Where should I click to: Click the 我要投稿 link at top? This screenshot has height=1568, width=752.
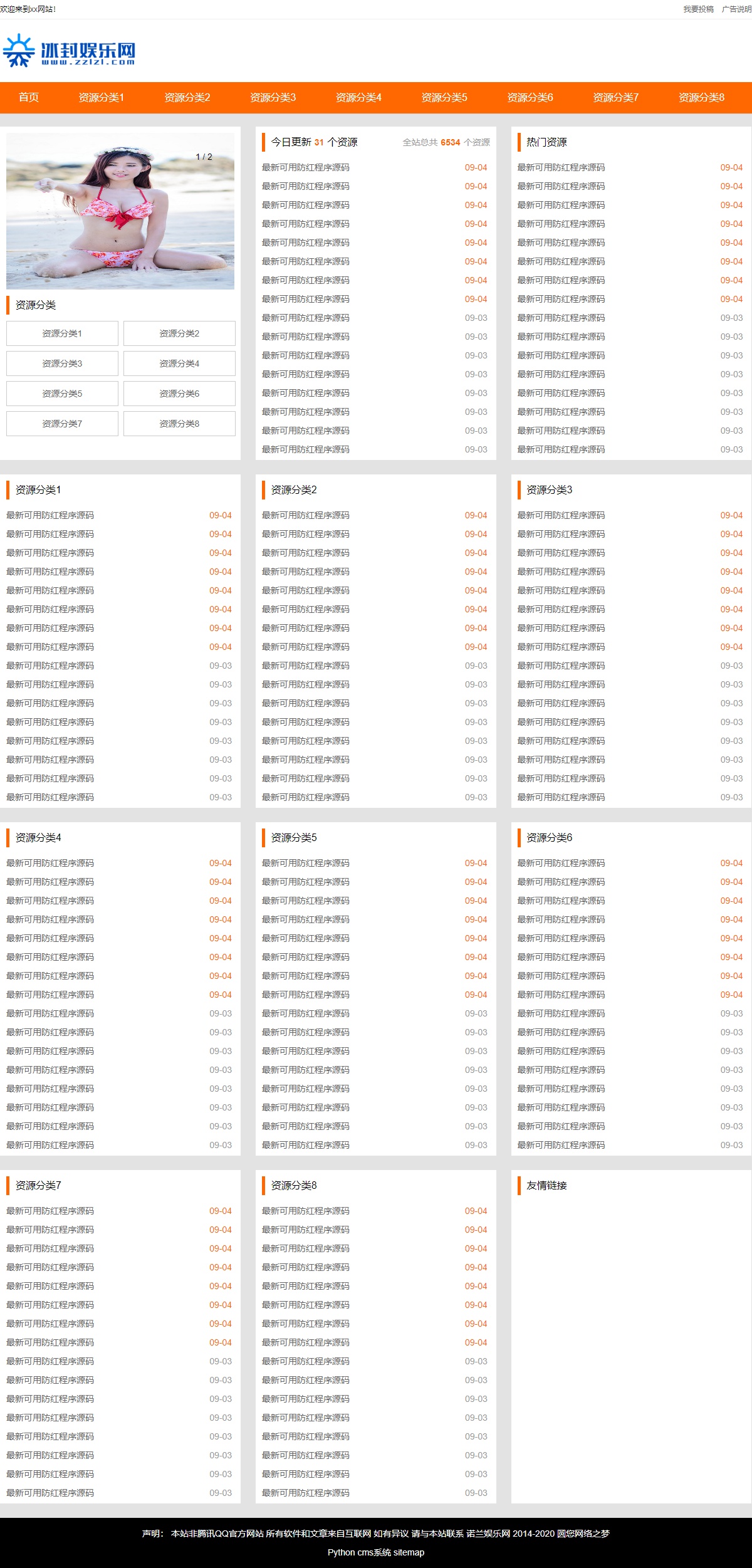pos(698,9)
